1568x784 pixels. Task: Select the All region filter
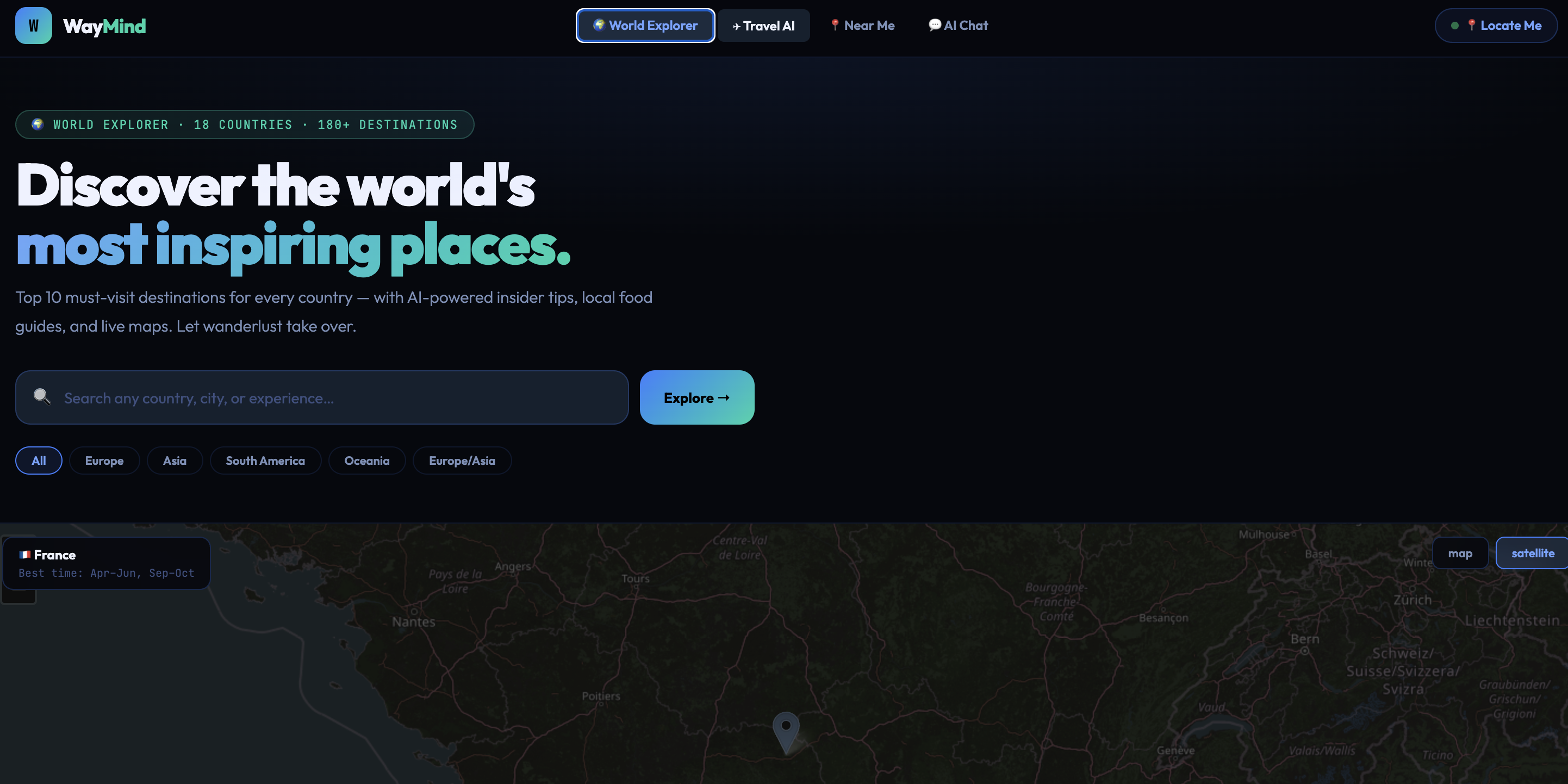(39, 461)
